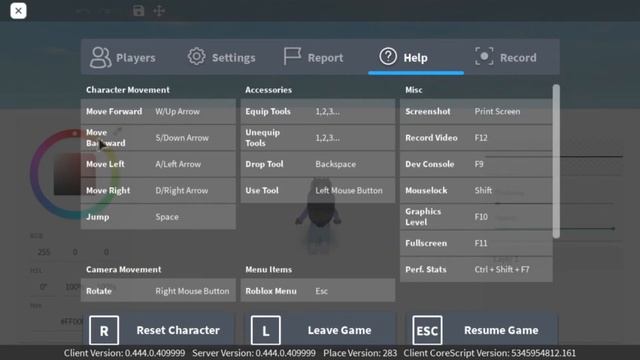Click the R key icon
Image resolution: width=640 pixels, height=360 pixels.
104,330
